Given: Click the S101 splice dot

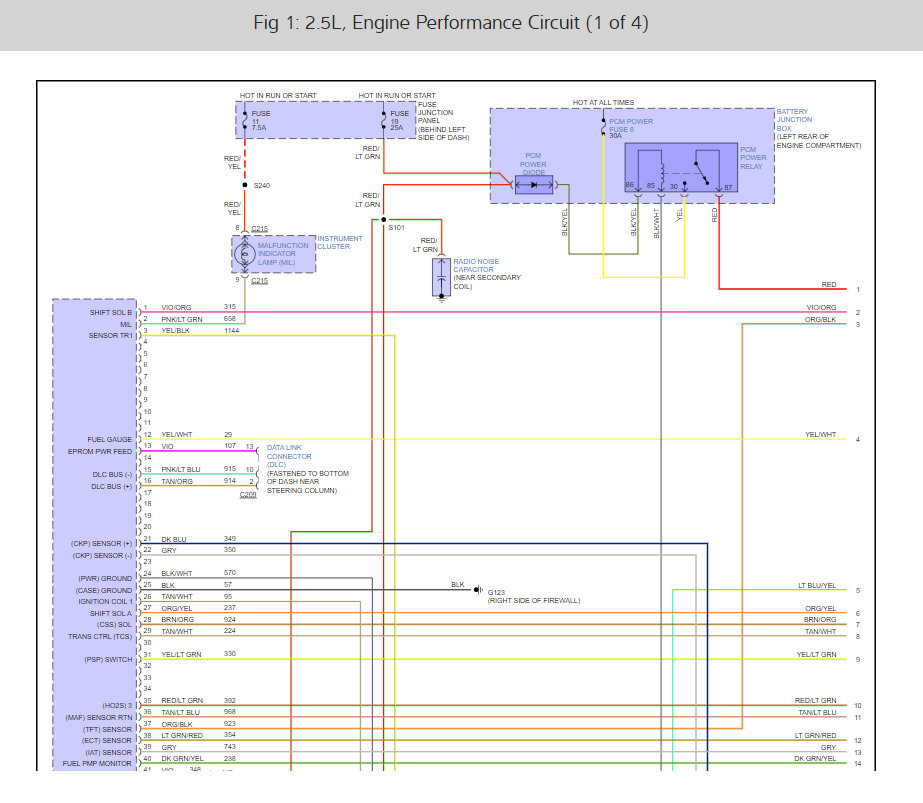Looking at the screenshot, I should [383, 220].
